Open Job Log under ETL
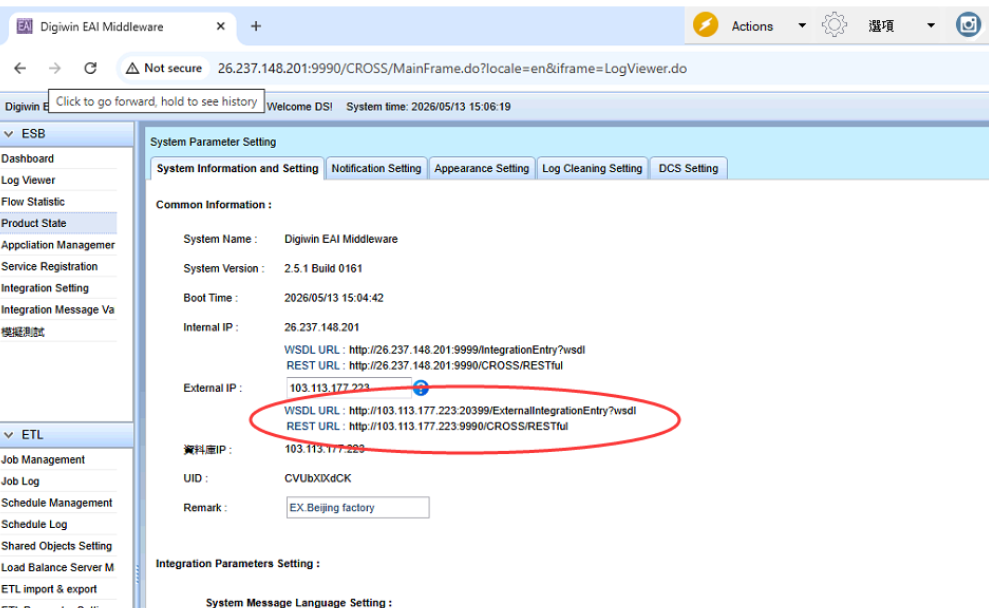 pyautogui.click(x=20, y=481)
